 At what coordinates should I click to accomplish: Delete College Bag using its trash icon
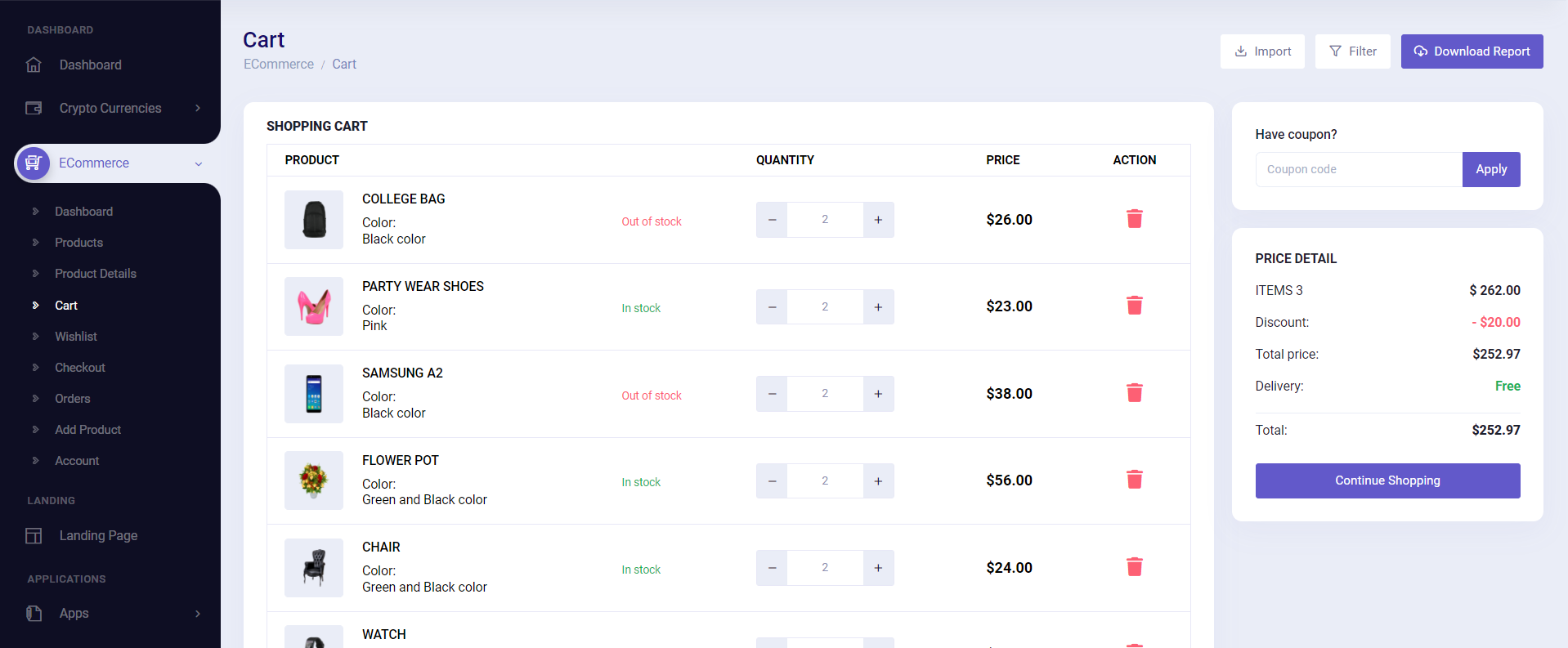[1134, 219]
